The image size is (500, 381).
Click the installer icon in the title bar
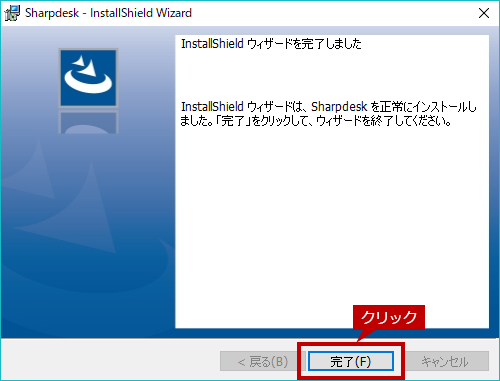[x=12, y=13]
